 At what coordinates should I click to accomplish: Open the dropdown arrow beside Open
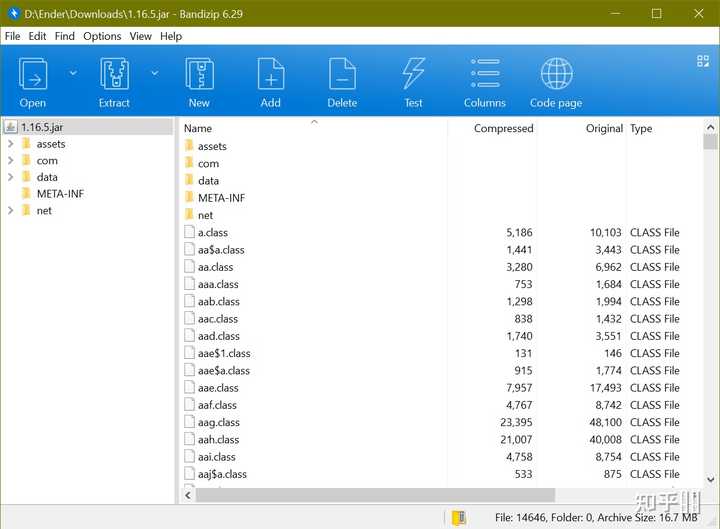(x=73, y=72)
